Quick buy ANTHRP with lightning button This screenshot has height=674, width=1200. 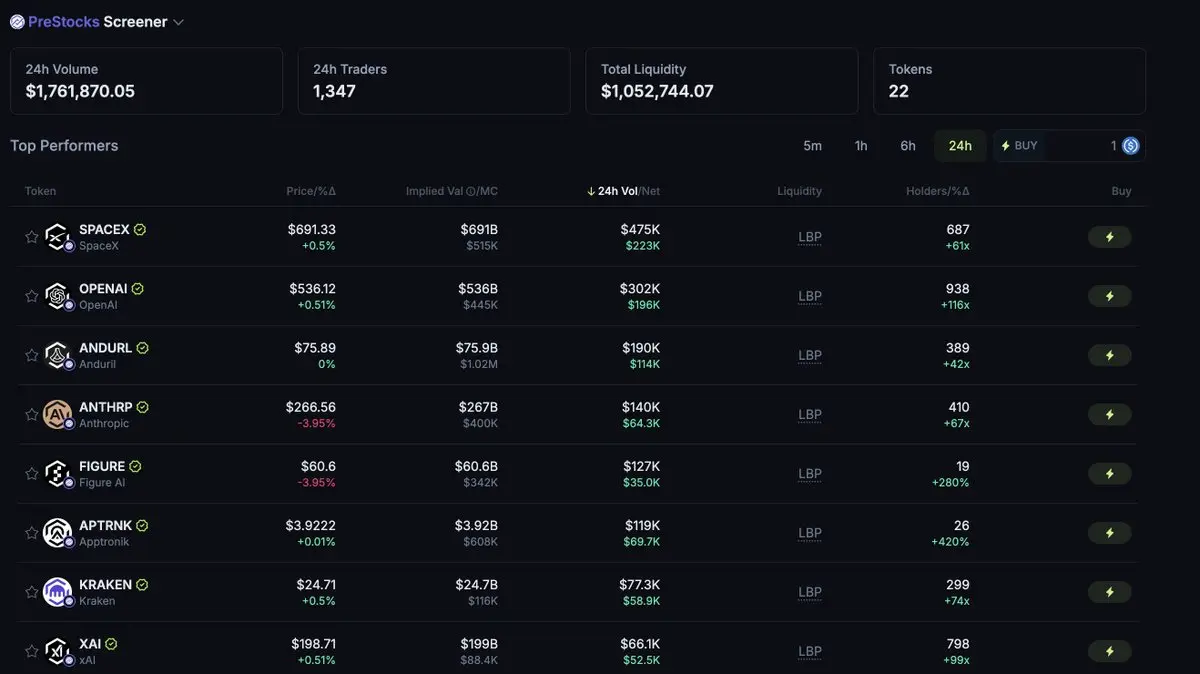1109,414
